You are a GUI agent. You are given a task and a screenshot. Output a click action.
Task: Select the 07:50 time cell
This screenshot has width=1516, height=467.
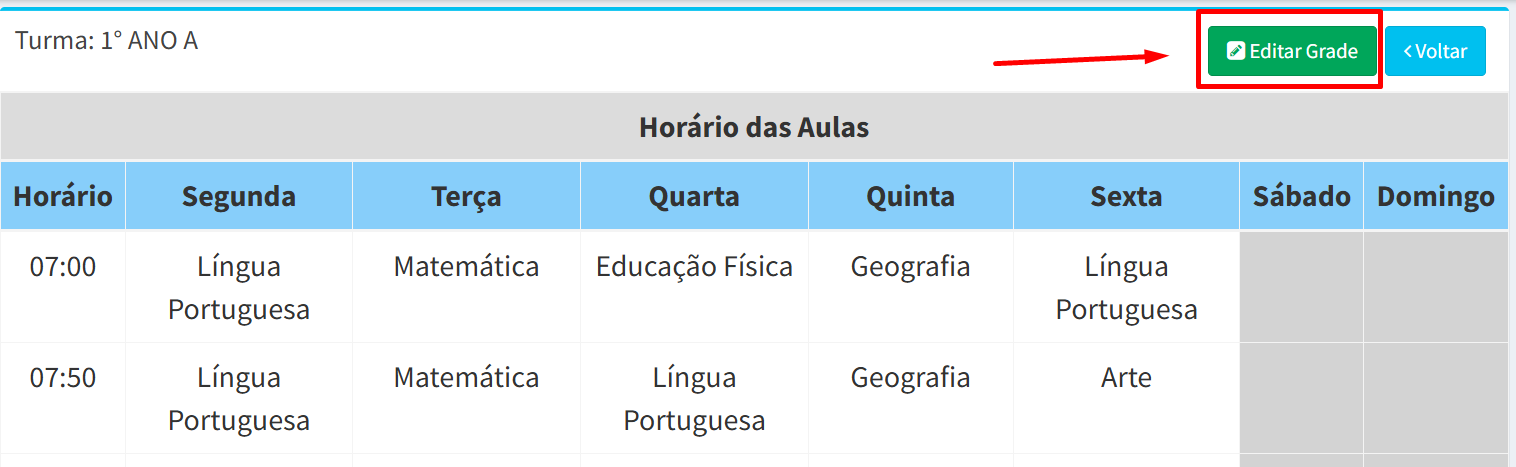[x=63, y=398]
